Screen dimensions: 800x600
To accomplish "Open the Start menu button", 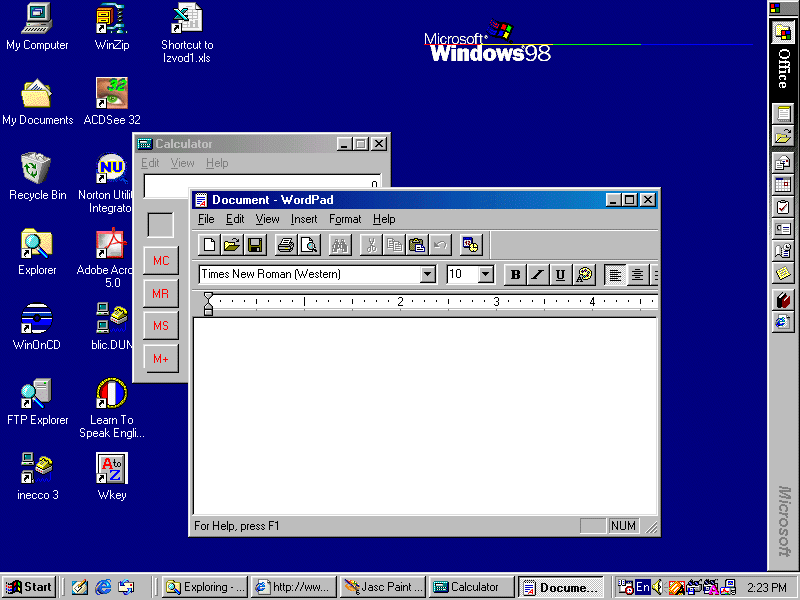I will tap(29, 587).
